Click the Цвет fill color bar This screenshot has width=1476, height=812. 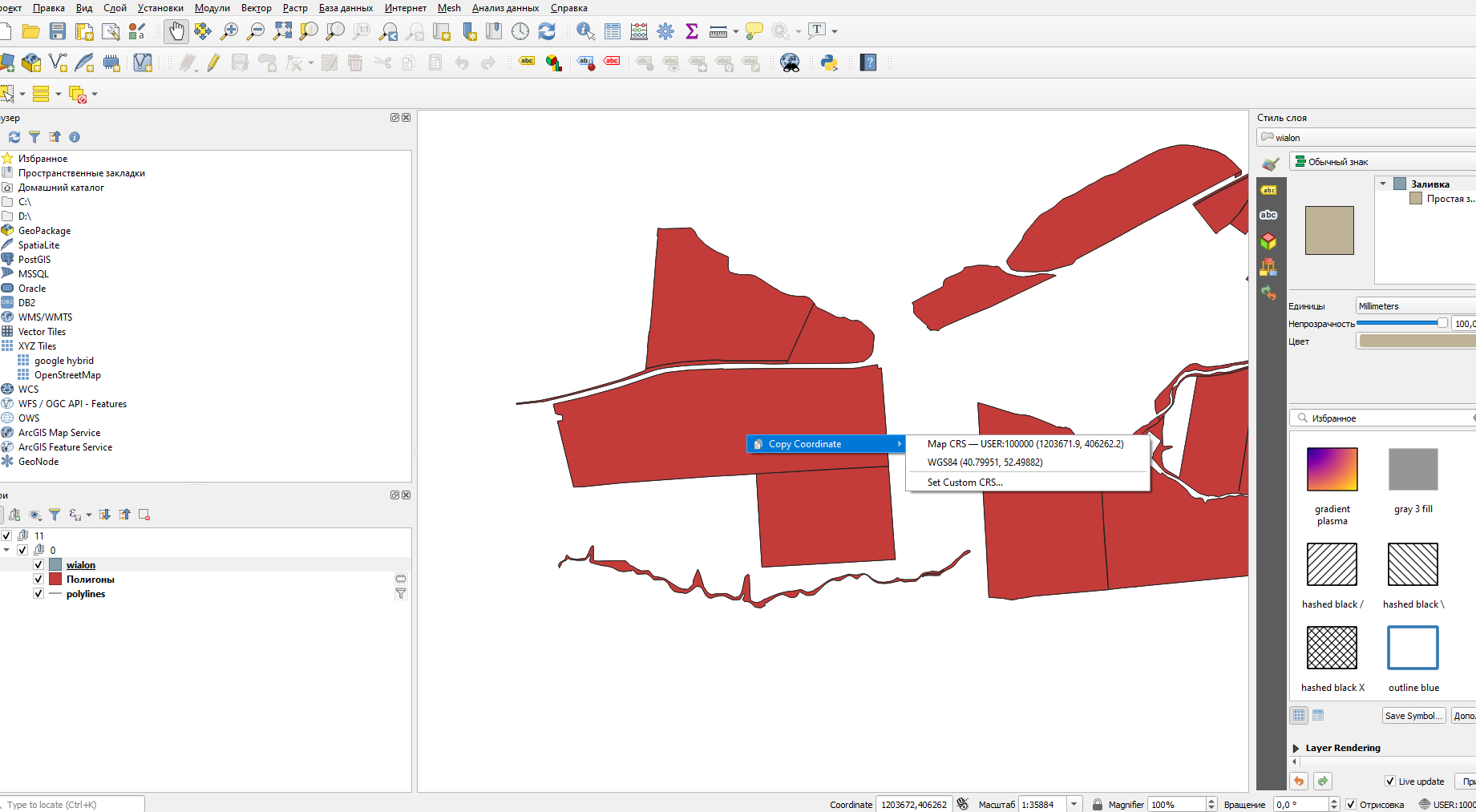point(1417,341)
